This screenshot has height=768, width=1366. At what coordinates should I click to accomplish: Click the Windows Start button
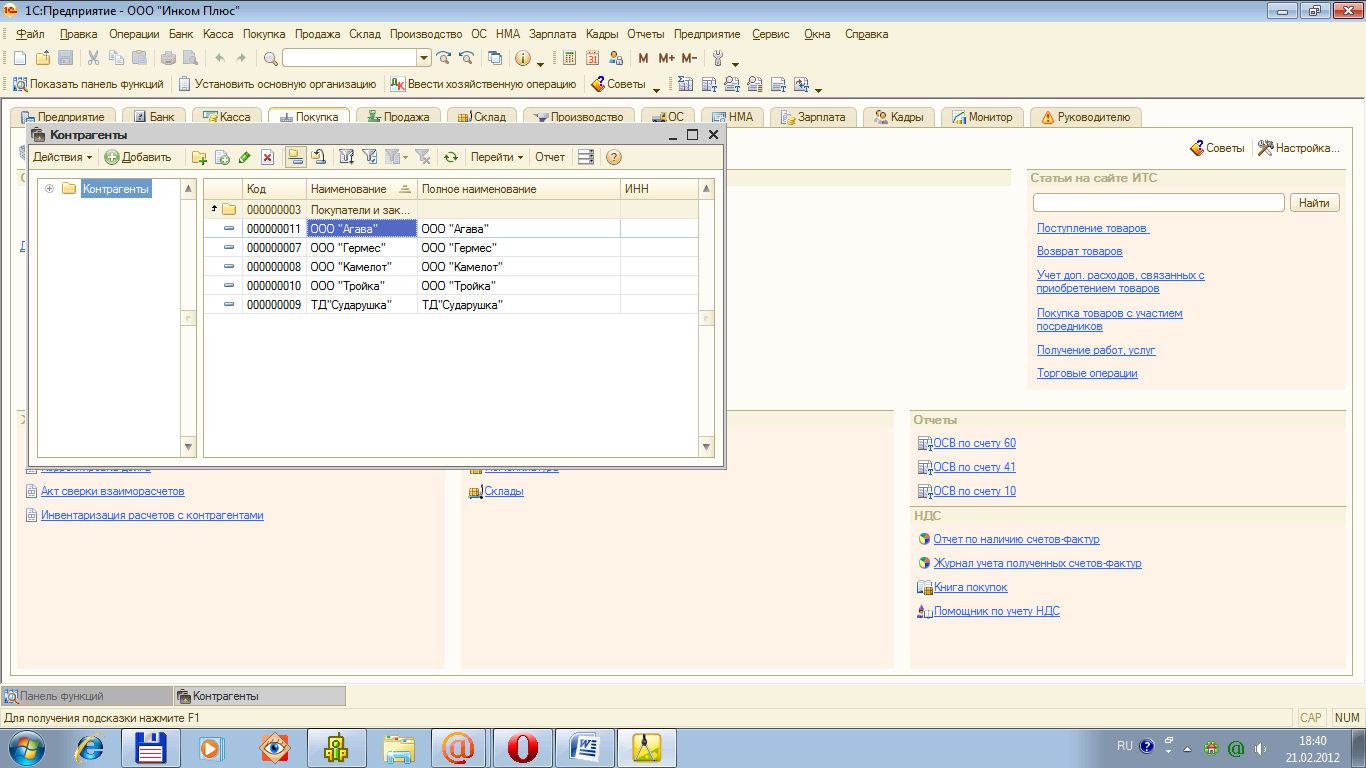tap(28, 747)
